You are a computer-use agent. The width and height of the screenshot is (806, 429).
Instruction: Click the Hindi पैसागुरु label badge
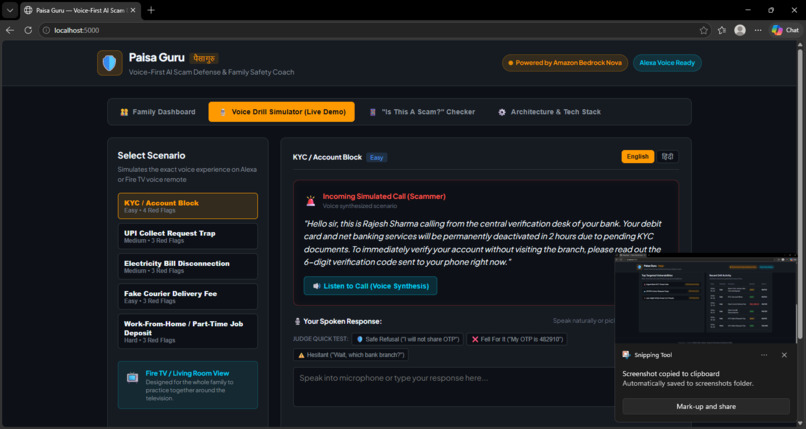[x=204, y=58]
